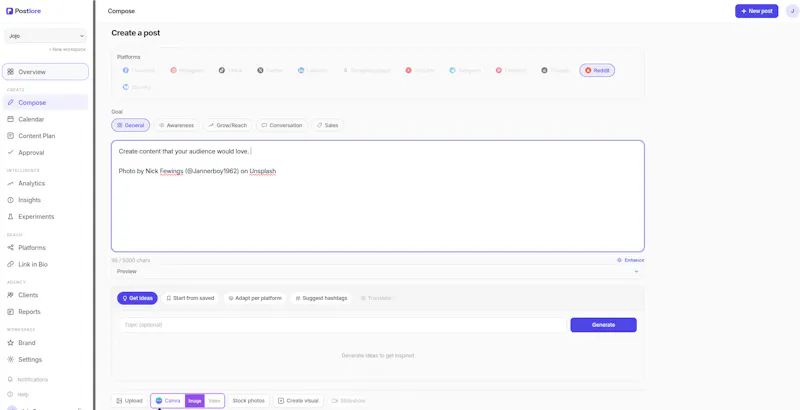Viewport: 800px width, 410px height.
Task: Select the Awareness goal
Action: [177, 125]
